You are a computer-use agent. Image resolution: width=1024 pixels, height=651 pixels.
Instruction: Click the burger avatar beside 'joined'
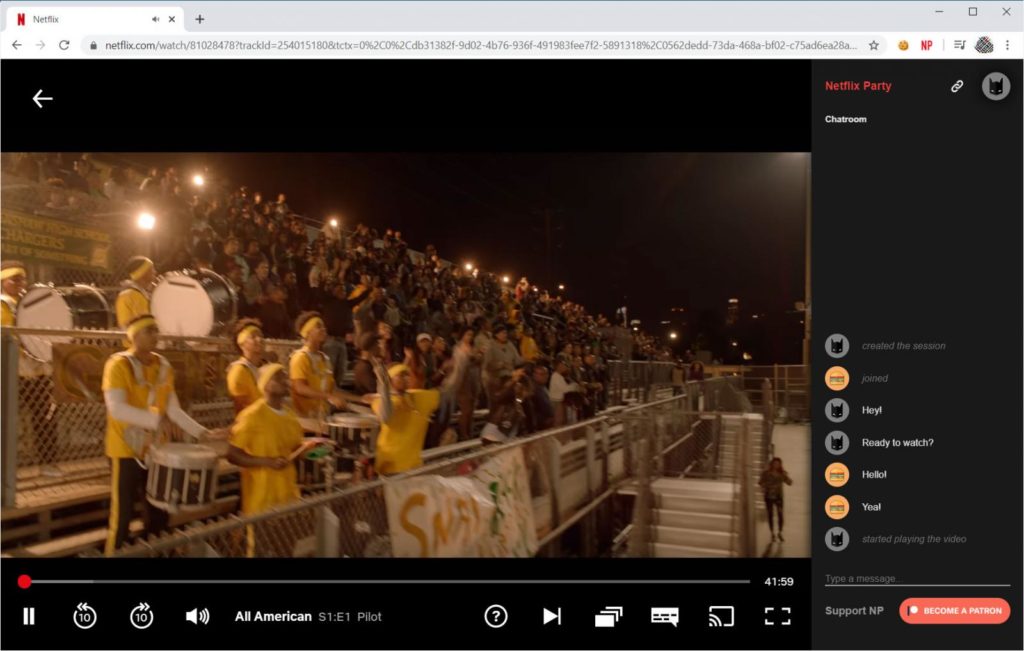coord(837,378)
